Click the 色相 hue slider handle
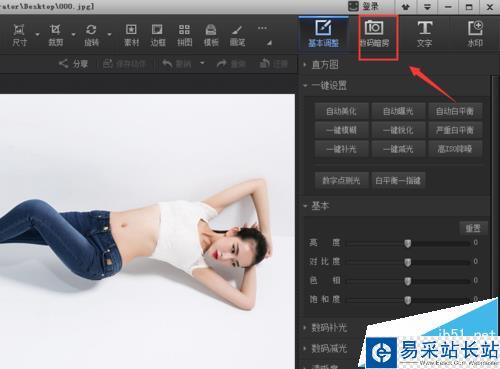Image resolution: width=500 pixels, height=369 pixels. pyautogui.click(x=407, y=281)
